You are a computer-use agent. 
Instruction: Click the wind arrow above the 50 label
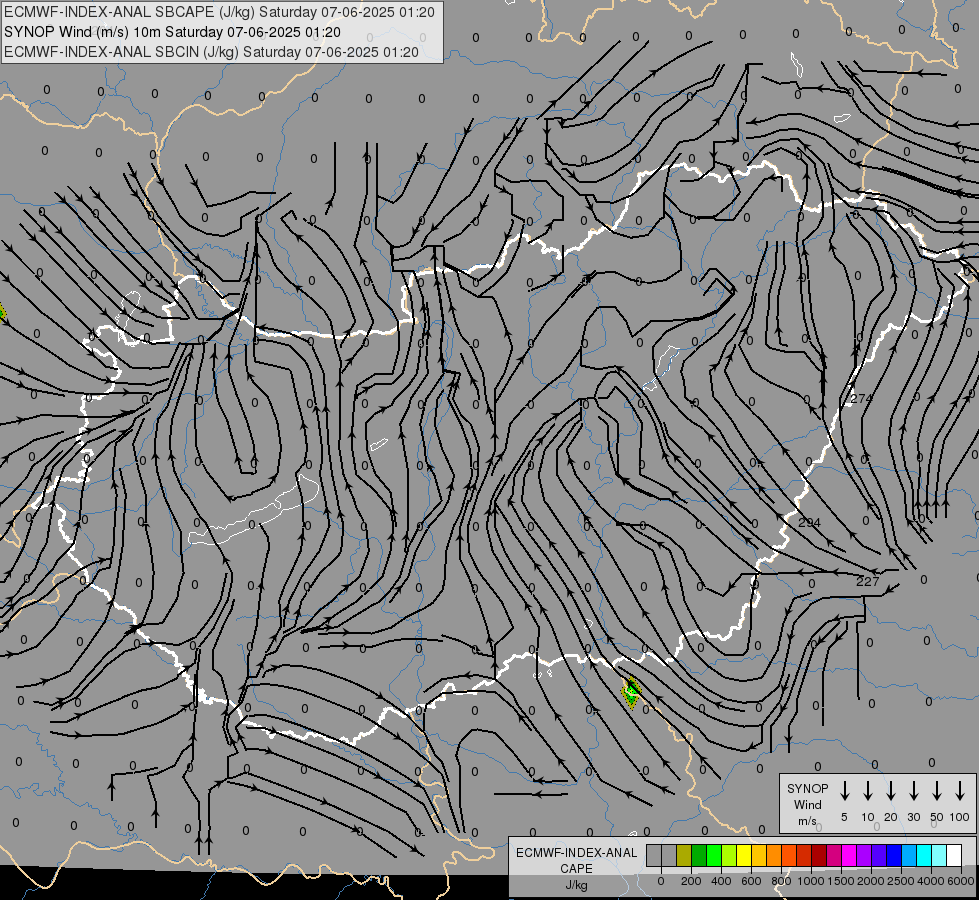pos(937,791)
